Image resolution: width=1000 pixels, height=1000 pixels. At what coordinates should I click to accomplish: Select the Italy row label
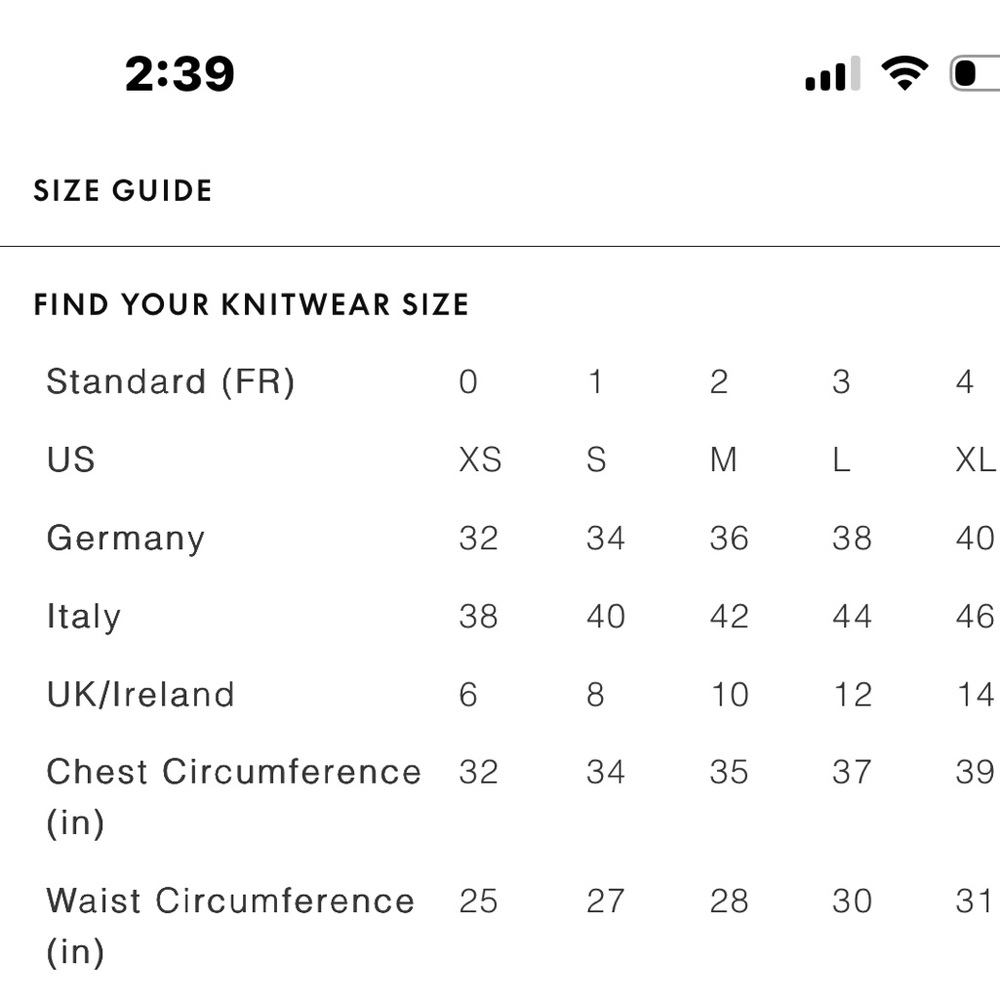click(x=83, y=616)
